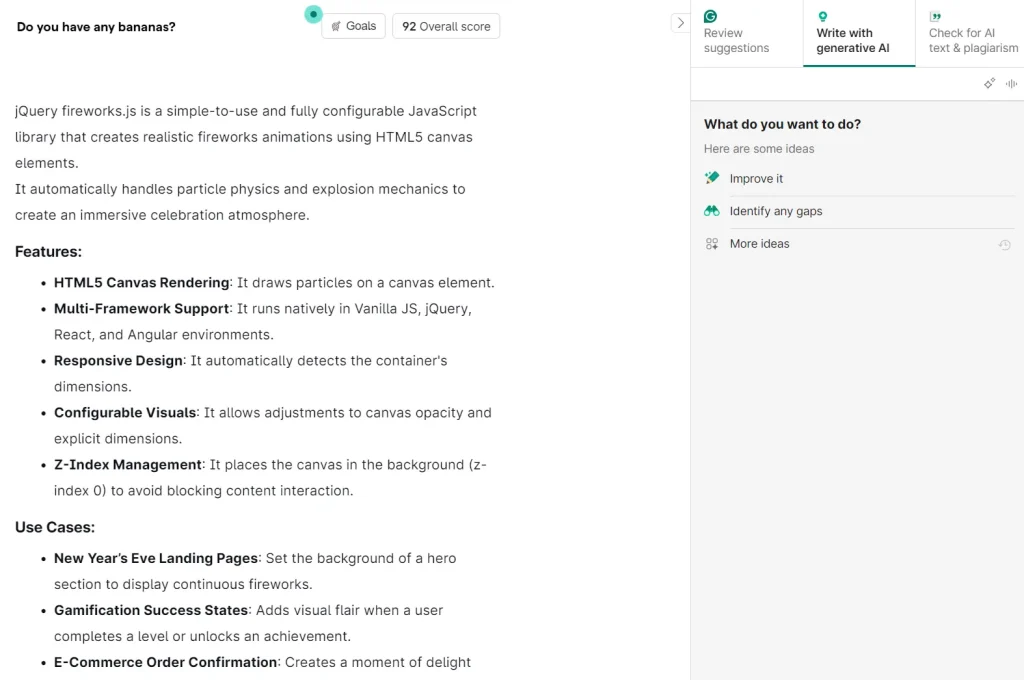Click the Grammarly logo on Review suggestions tab
This screenshot has height=680, width=1024.
click(710, 15)
